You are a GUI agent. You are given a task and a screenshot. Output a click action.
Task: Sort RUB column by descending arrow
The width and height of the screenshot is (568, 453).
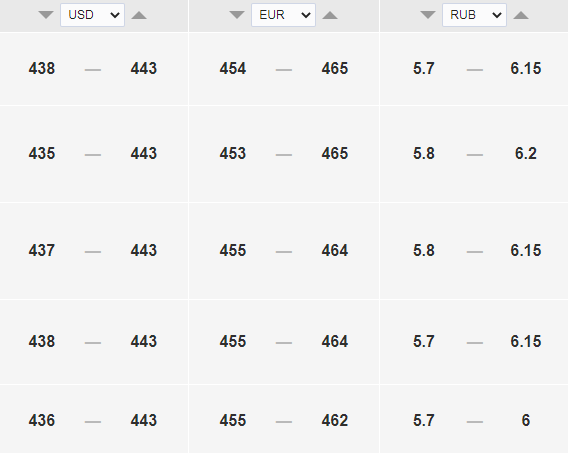(x=428, y=15)
